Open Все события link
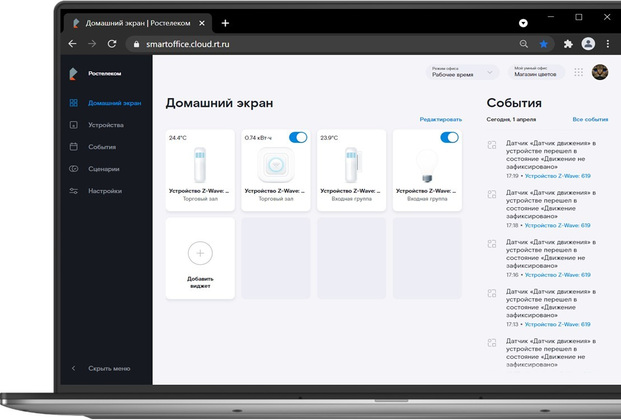The height and width of the screenshot is (420, 621). 589,119
